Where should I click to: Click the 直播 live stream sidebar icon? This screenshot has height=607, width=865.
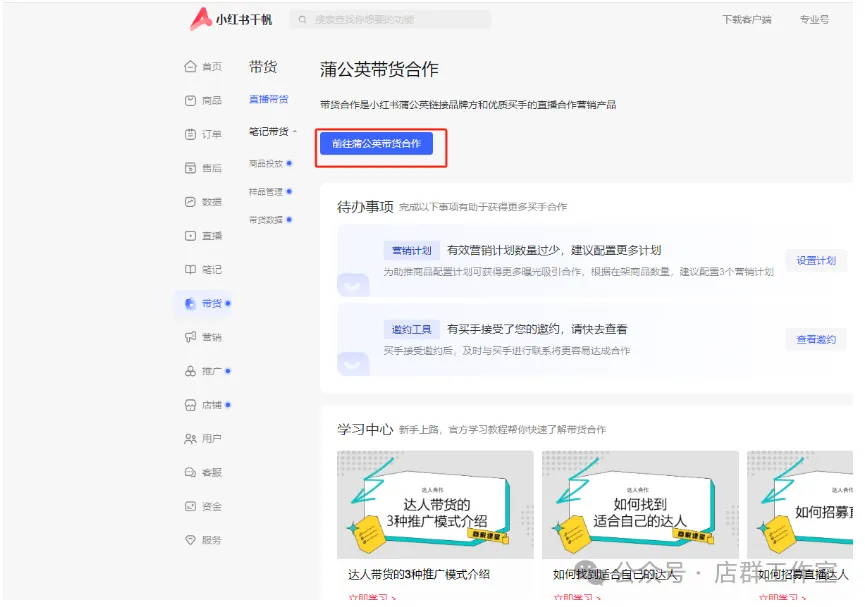click(190, 236)
